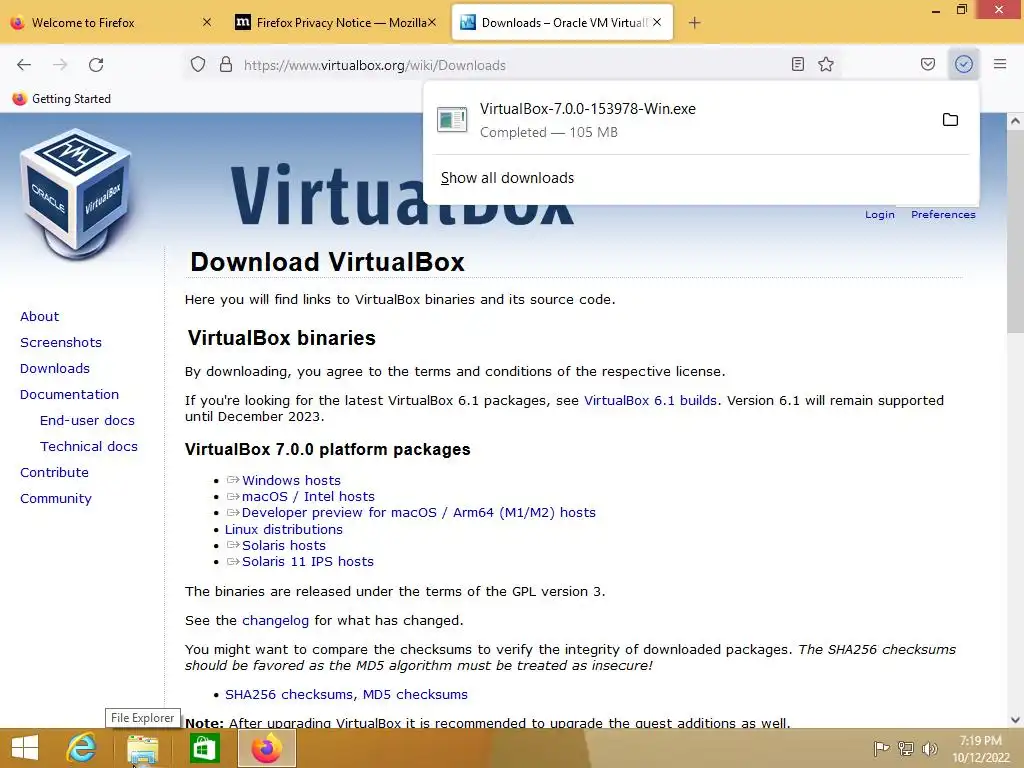Close the Welcome to Firefox tab
Viewport: 1024px width, 768px height.
207,23
